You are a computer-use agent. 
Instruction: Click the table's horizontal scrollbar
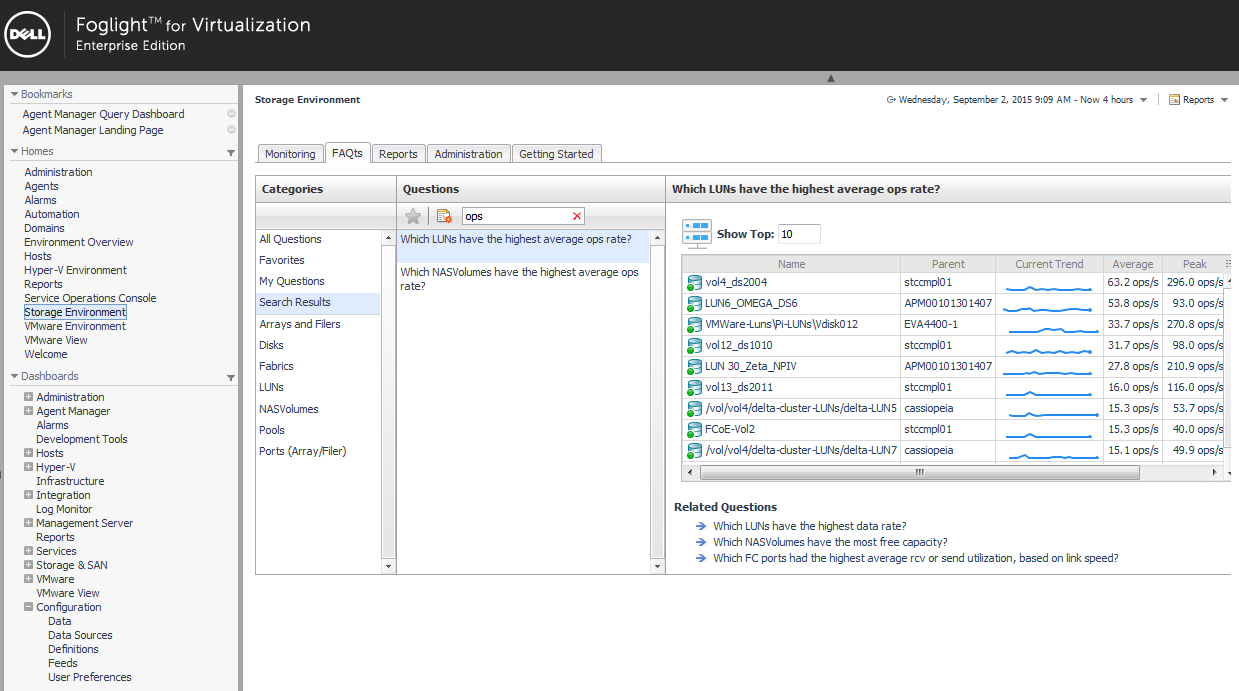point(918,472)
